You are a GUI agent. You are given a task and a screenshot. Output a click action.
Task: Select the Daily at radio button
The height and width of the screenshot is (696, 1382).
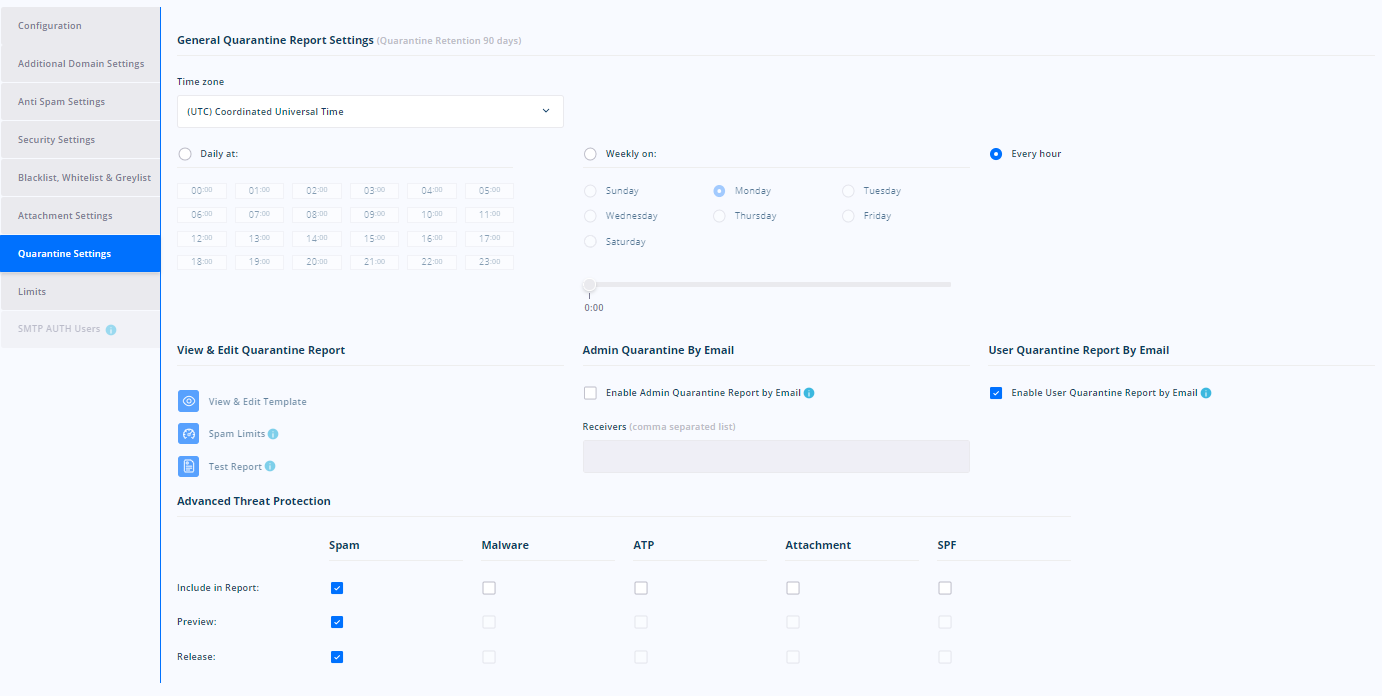tap(185, 154)
